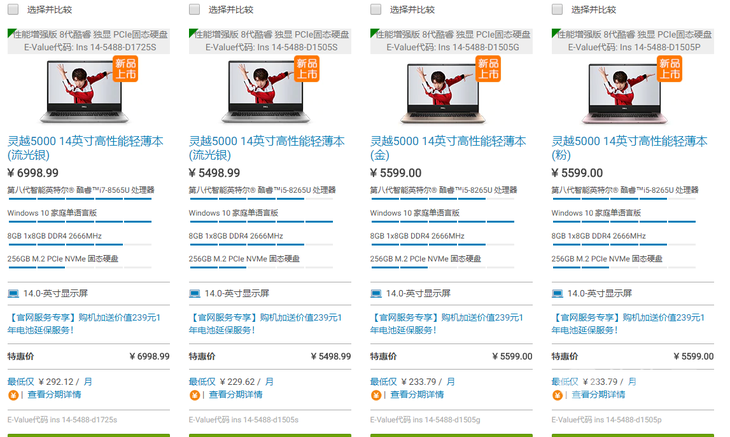Click display icon beside 14.0-英寸显示屏 for D1725S
This screenshot has height=437, width=730.
tap(13, 294)
